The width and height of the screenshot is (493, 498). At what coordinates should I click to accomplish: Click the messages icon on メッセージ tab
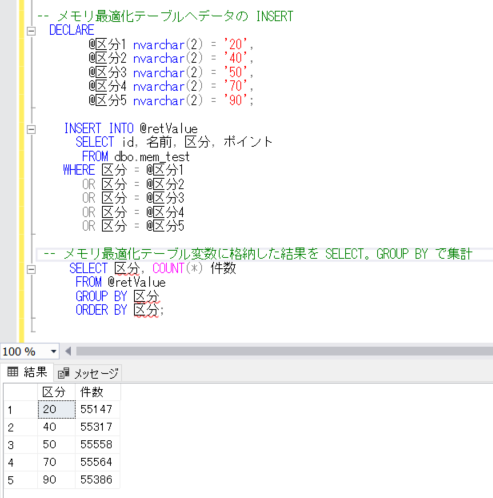[x=63, y=373]
